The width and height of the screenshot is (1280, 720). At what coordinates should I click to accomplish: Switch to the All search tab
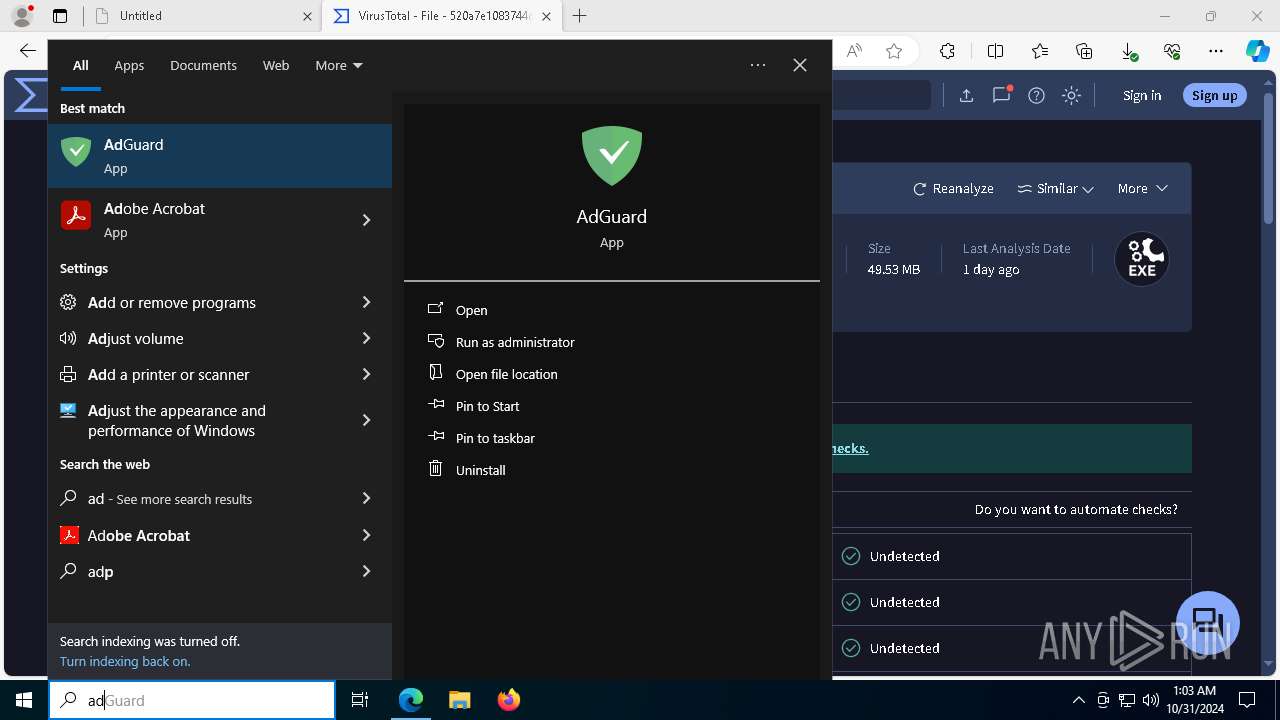point(81,65)
